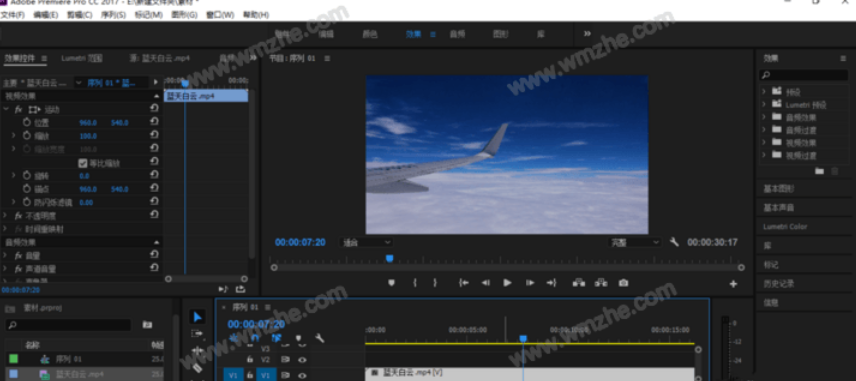Click the Step Forward one frame button
This screenshot has height=381, width=856.
[530, 283]
